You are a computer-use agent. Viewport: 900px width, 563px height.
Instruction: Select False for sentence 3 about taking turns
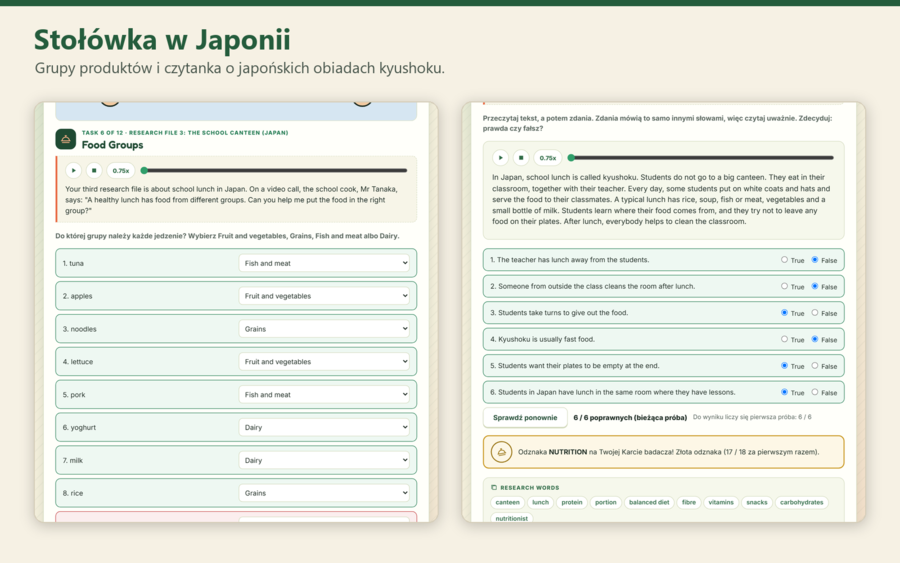click(814, 313)
